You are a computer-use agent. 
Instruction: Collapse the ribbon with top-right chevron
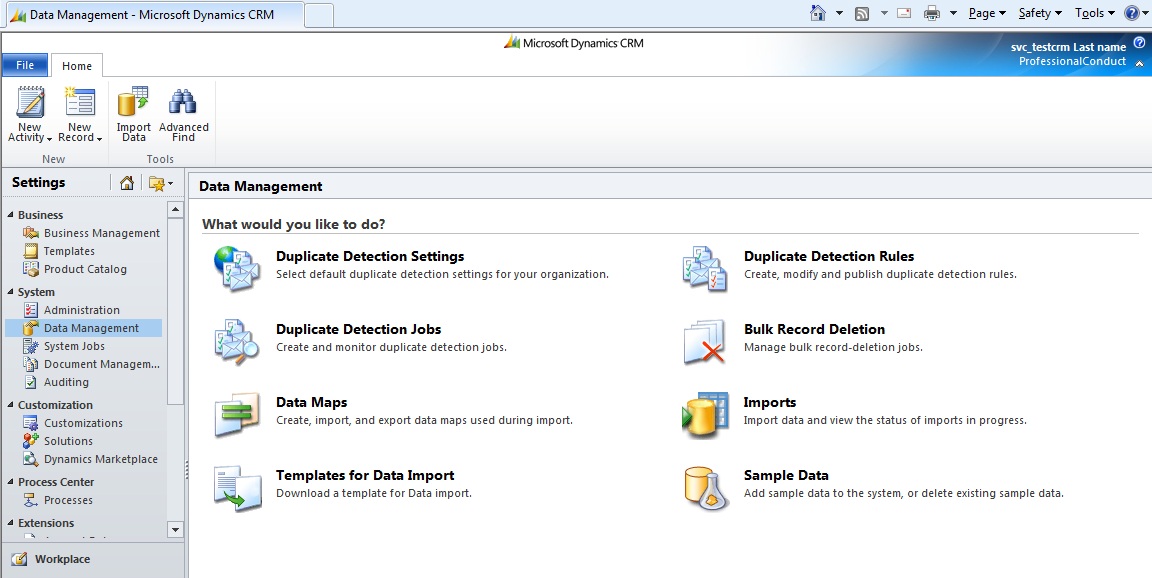tap(1139, 65)
